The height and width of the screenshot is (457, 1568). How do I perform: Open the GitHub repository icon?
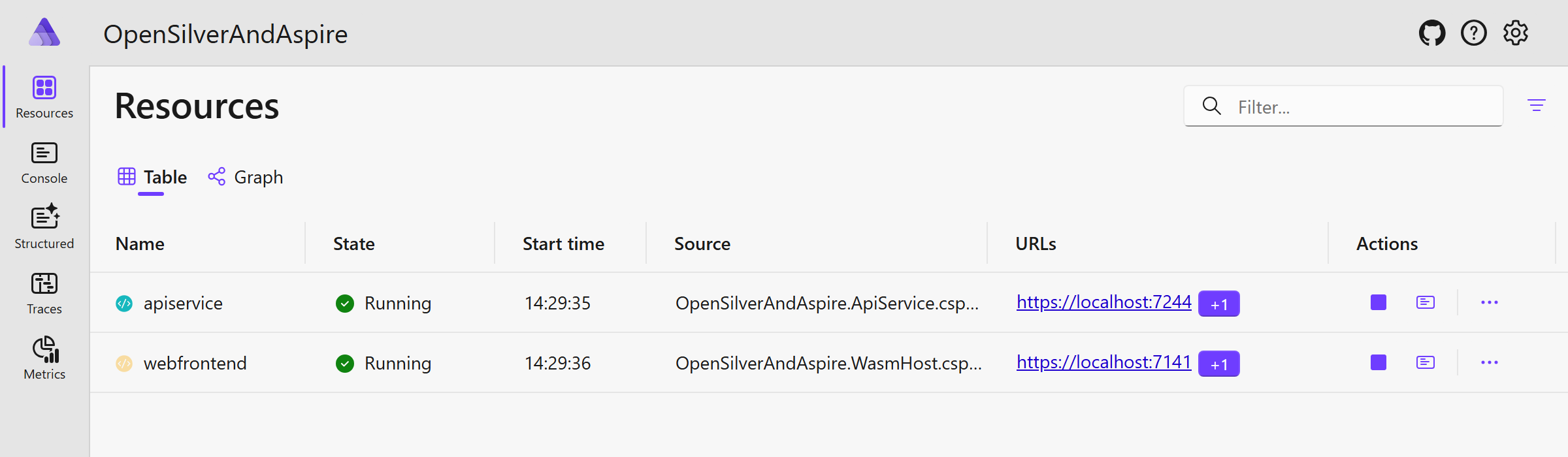point(1431,33)
